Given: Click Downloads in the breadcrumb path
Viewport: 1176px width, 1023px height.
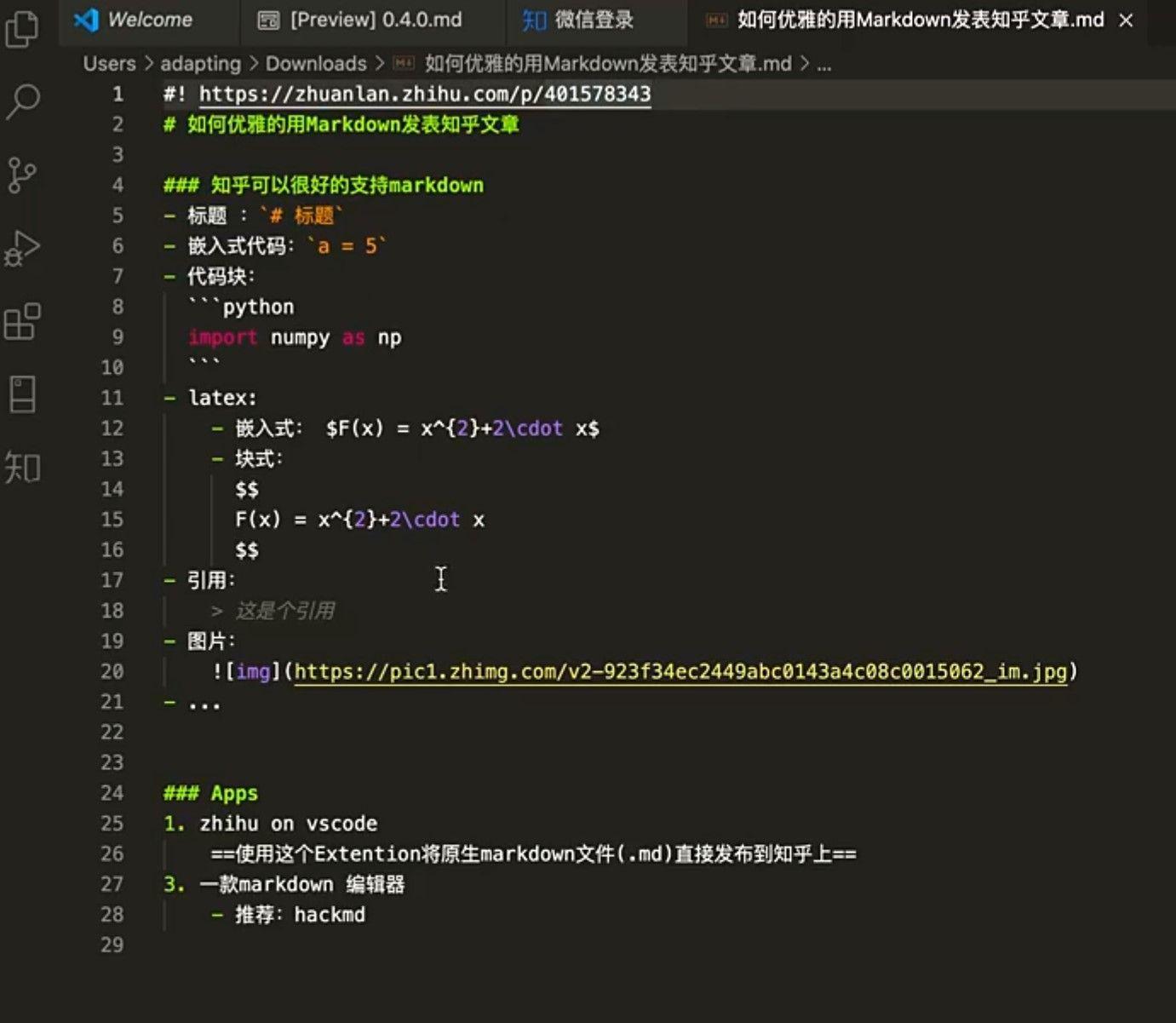Looking at the screenshot, I should click(316, 63).
